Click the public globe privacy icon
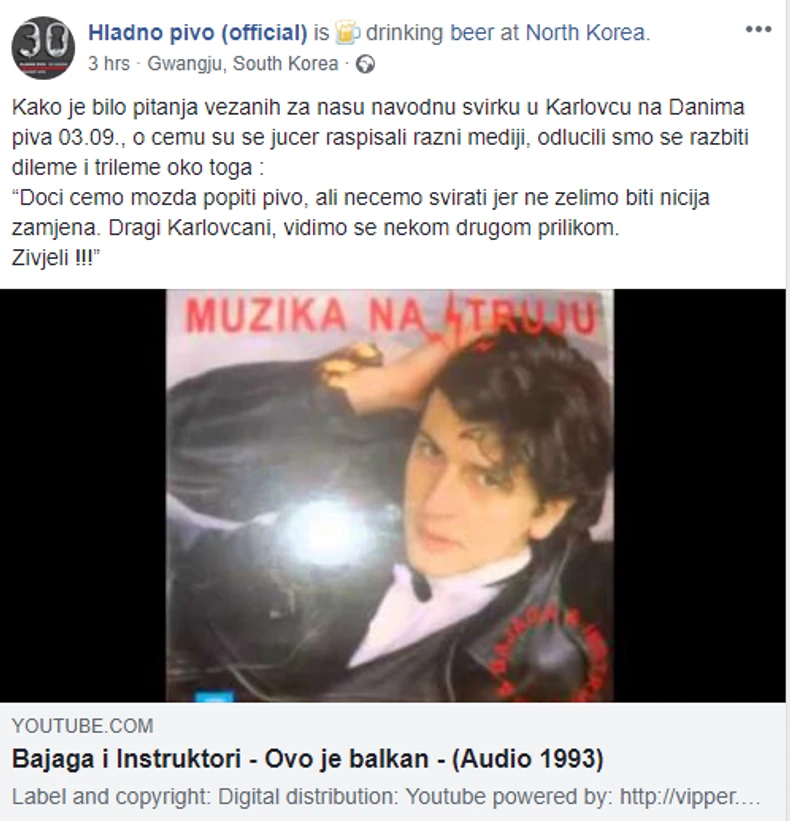790x821 pixels. coord(365,64)
